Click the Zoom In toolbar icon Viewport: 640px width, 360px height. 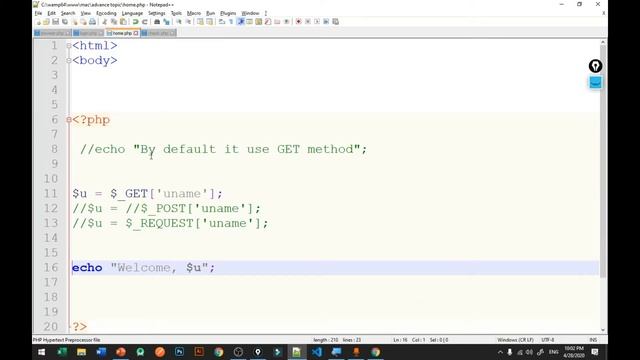(179, 22)
